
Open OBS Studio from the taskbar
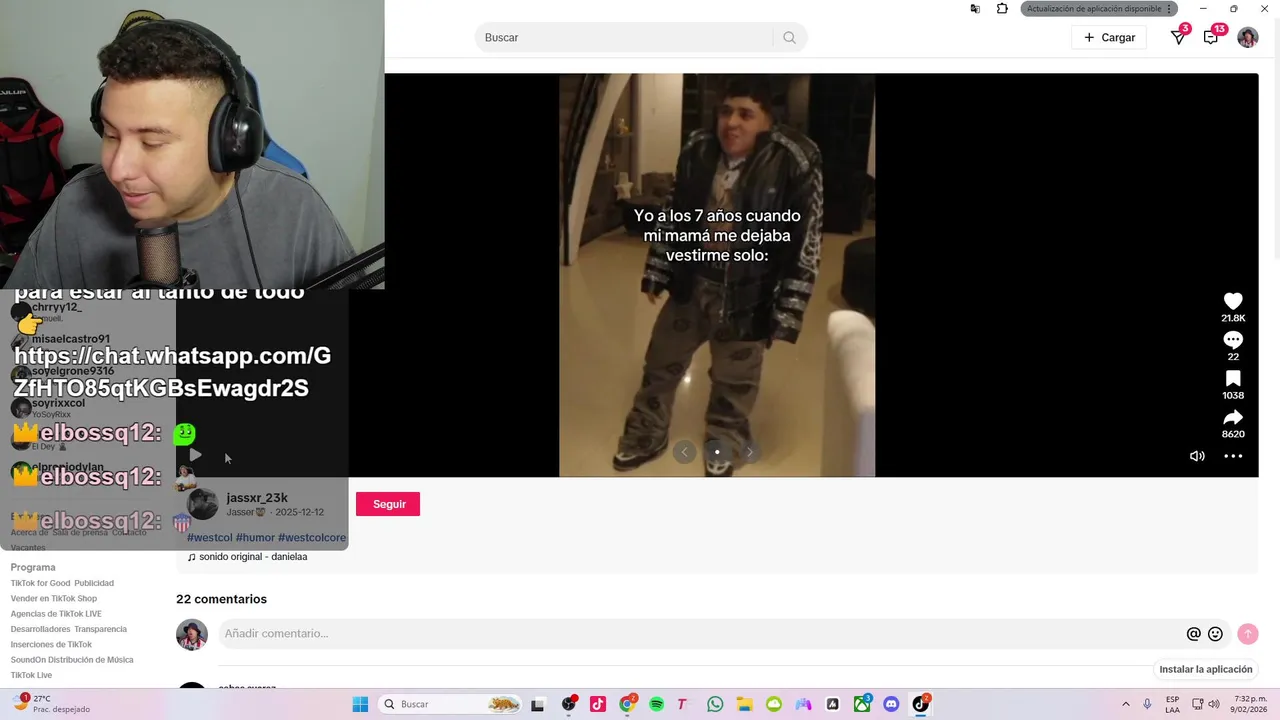tap(569, 704)
